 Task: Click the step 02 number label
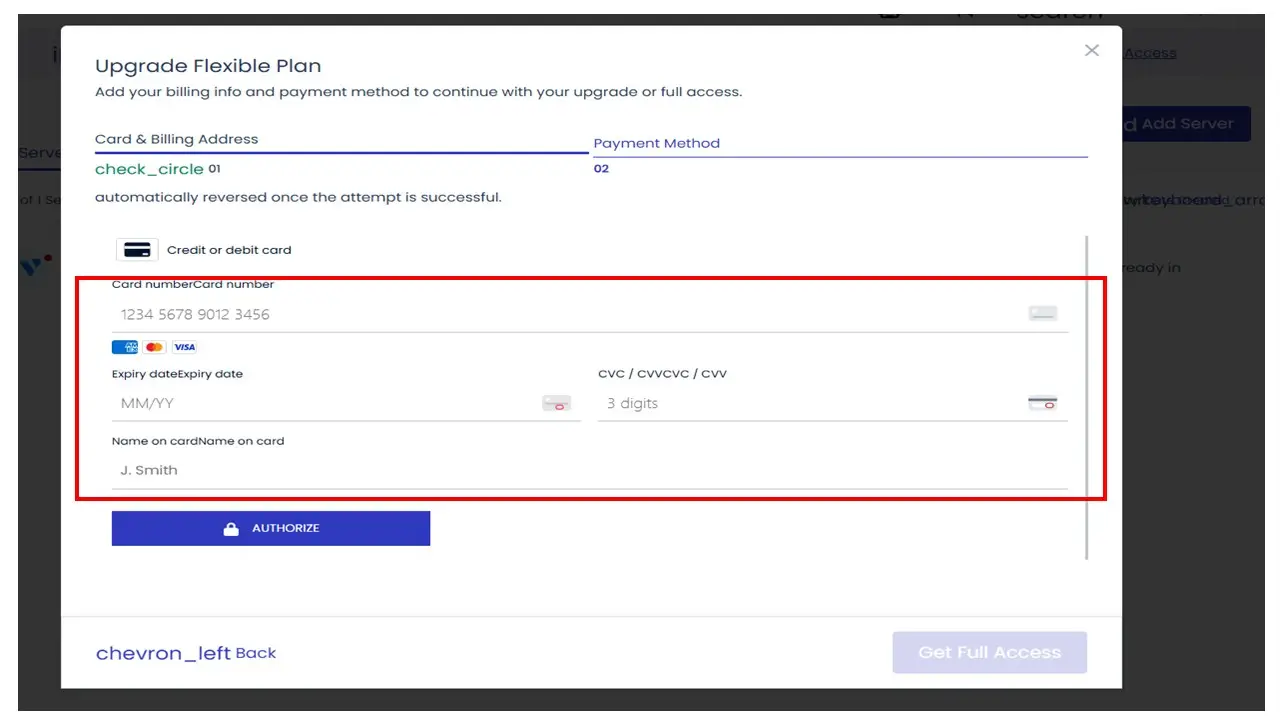(x=601, y=169)
